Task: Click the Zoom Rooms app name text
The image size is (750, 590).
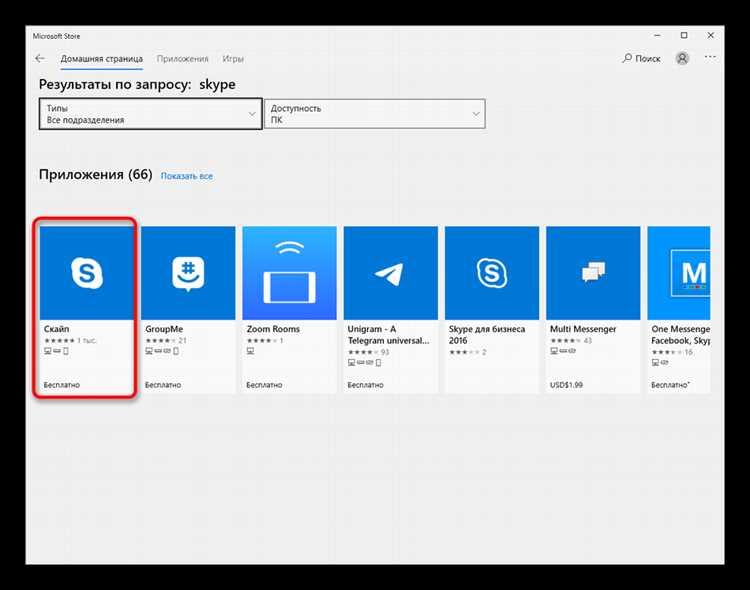Action: (273, 329)
